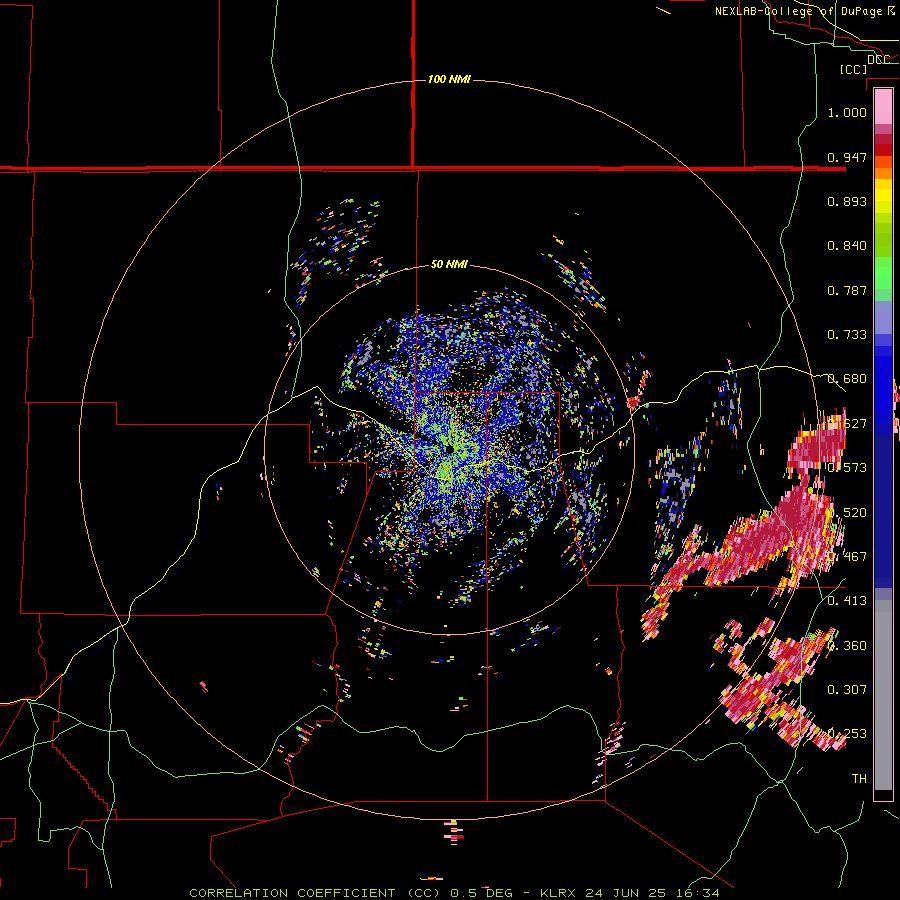900x900 pixels.
Task: Select the 0.307 legend value
Action: tap(847, 689)
